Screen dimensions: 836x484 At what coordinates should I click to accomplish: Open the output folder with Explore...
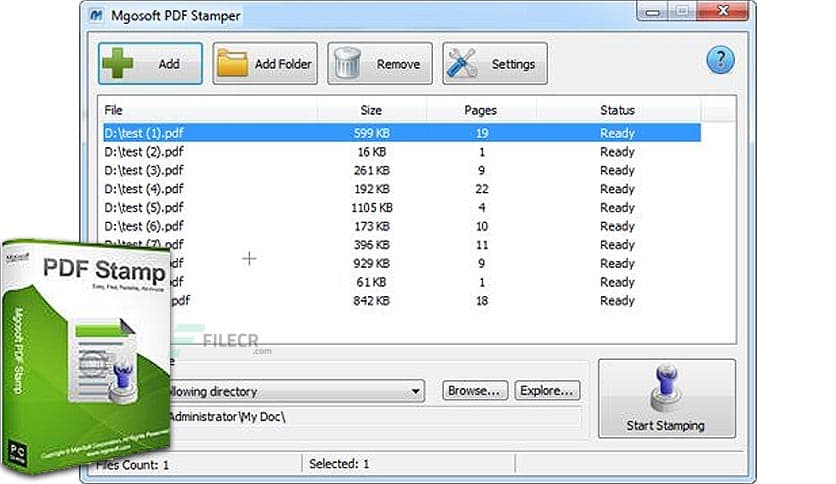point(547,391)
